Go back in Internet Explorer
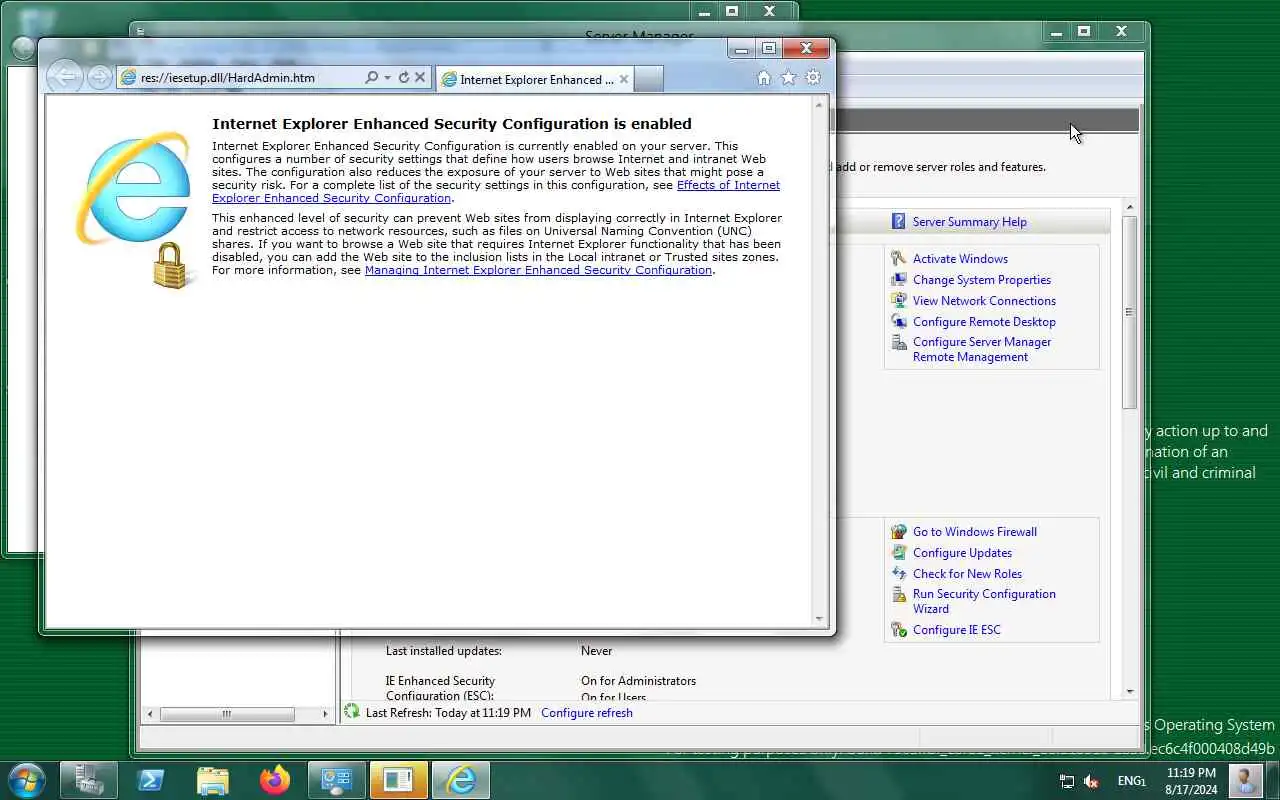 (x=65, y=77)
